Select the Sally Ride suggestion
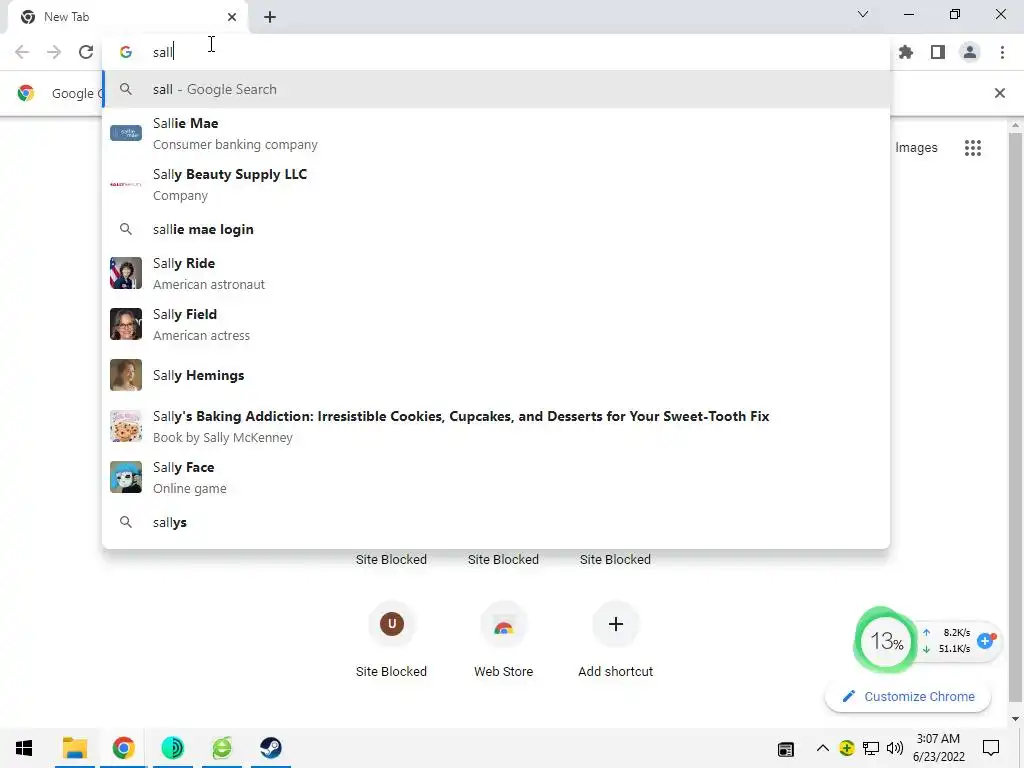Image resolution: width=1024 pixels, height=768 pixels. (x=496, y=273)
